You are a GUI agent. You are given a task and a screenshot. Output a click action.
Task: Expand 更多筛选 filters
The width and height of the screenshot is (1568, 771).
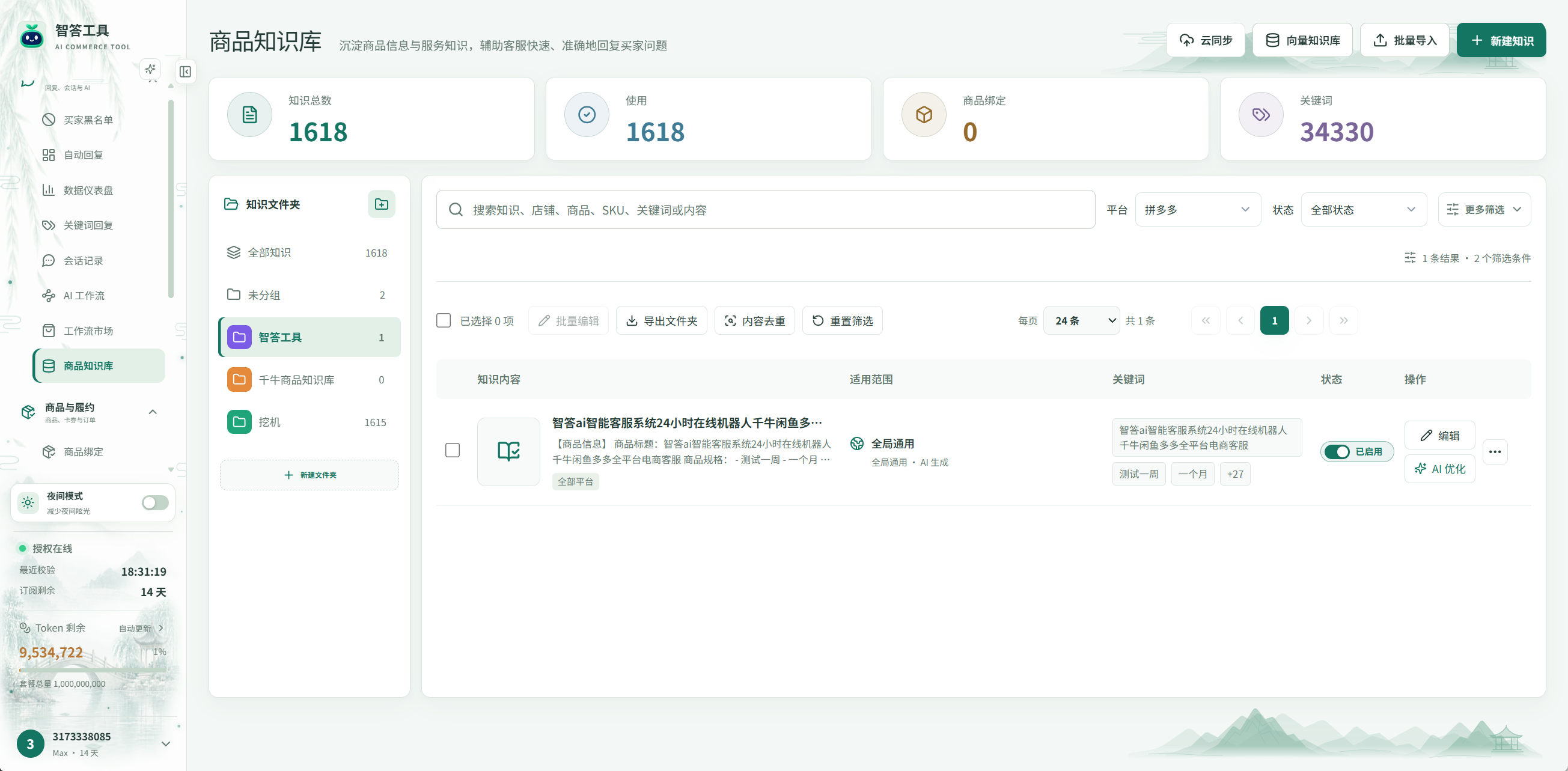(1484, 210)
